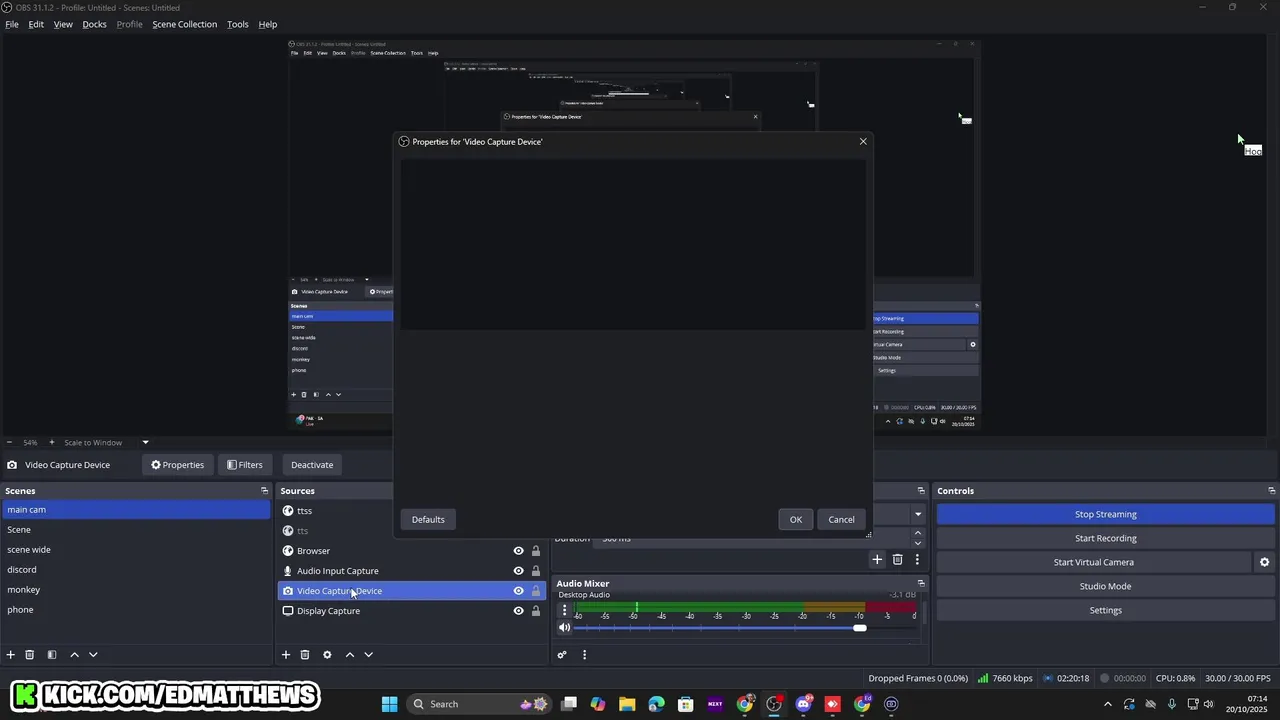1280x720 pixels.
Task: Open Settings from Controls panel
Action: [1105, 610]
